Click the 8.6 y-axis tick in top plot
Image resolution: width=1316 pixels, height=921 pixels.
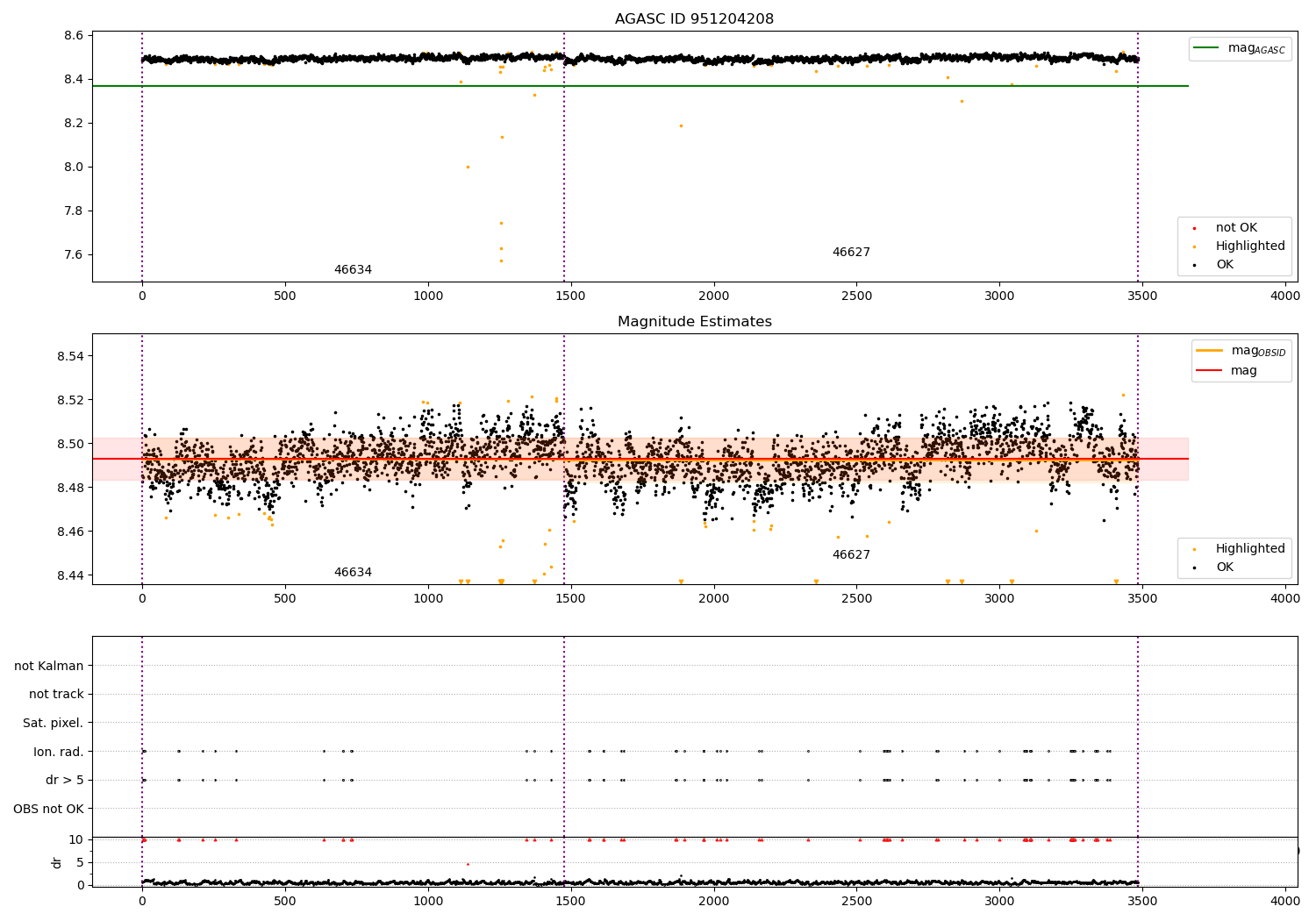coord(75,36)
